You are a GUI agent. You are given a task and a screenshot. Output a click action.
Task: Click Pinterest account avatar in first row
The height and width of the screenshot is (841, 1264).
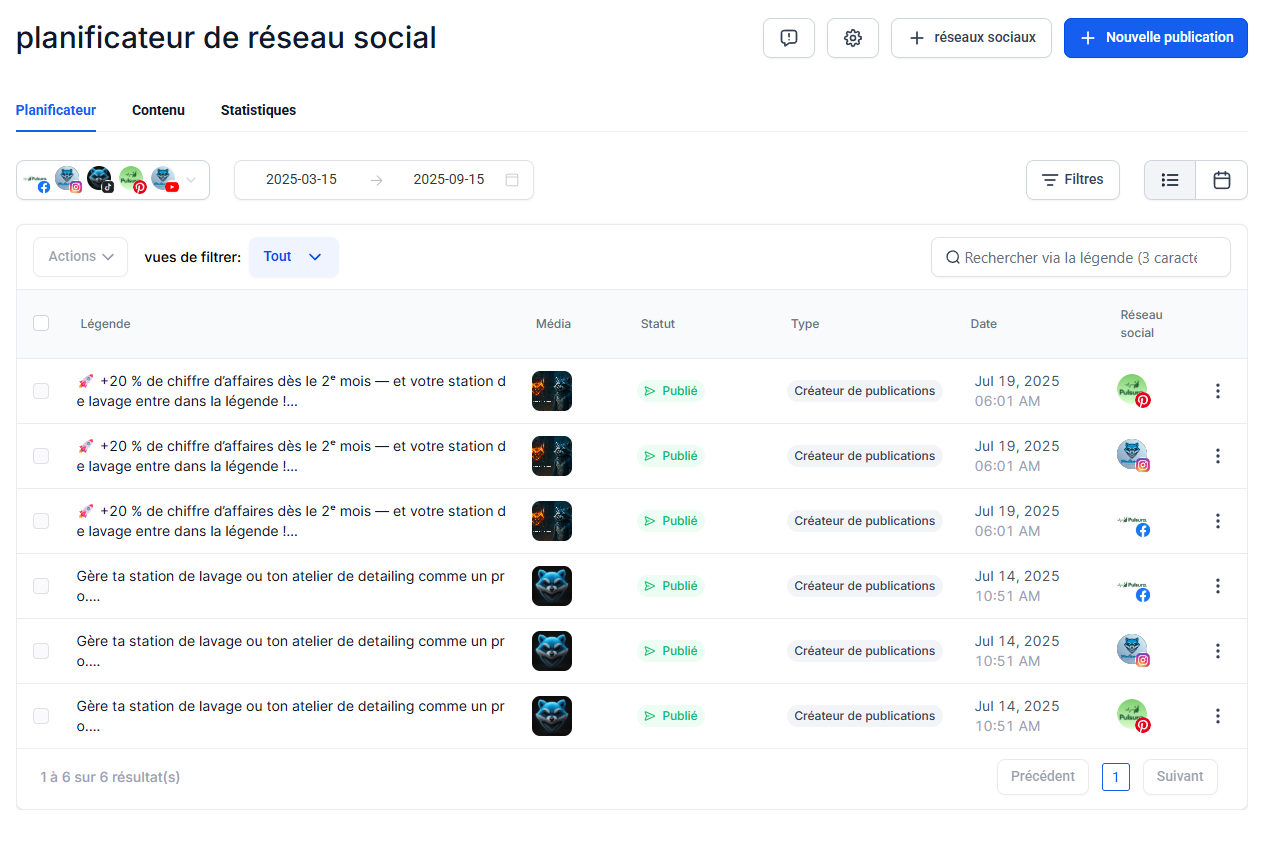(1133, 390)
